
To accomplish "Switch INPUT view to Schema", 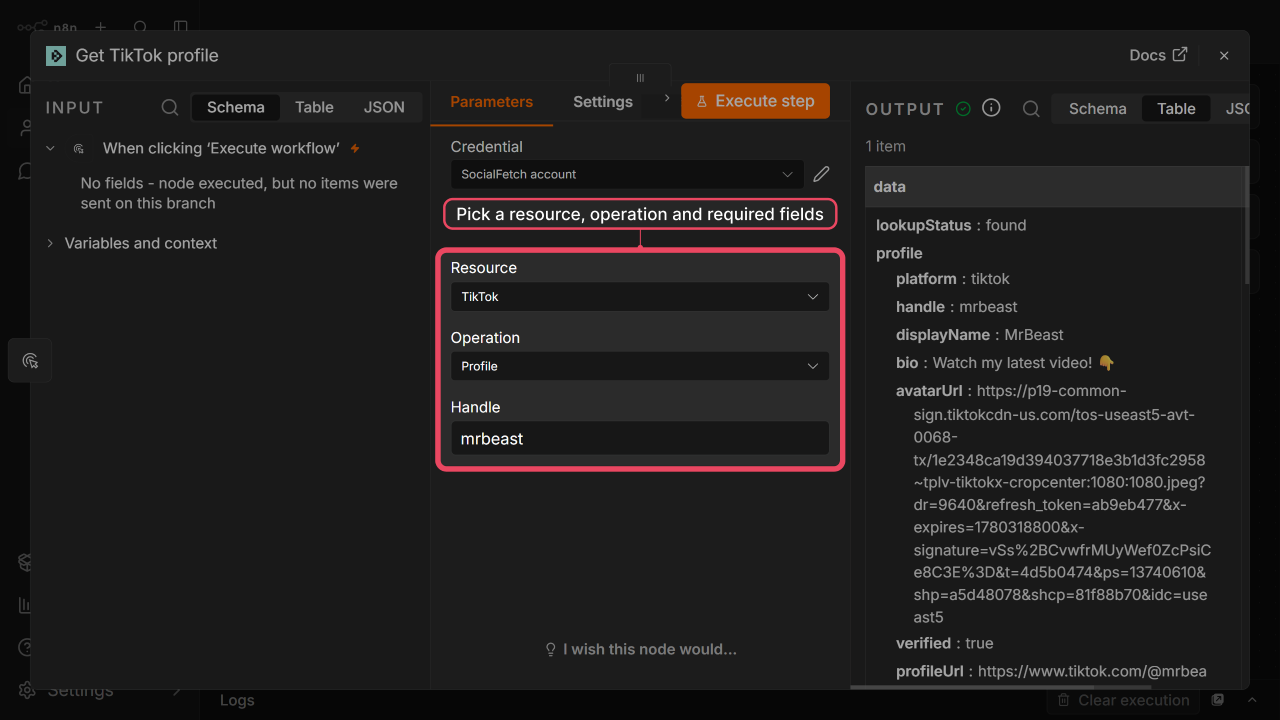I will tap(236, 107).
